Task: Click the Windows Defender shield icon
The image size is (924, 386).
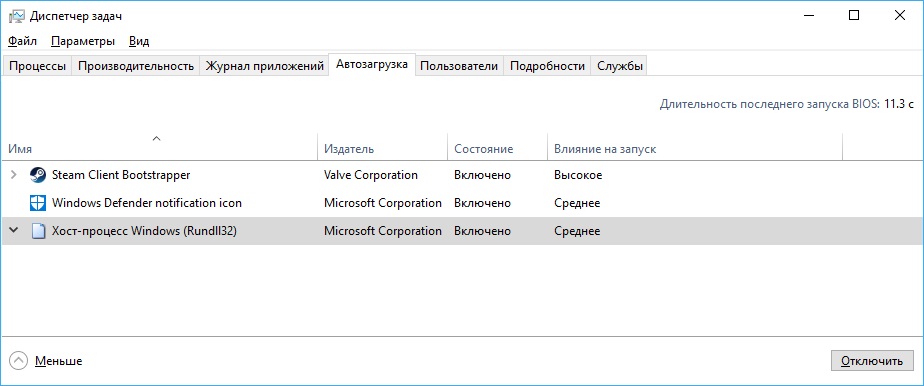Action: (38, 203)
